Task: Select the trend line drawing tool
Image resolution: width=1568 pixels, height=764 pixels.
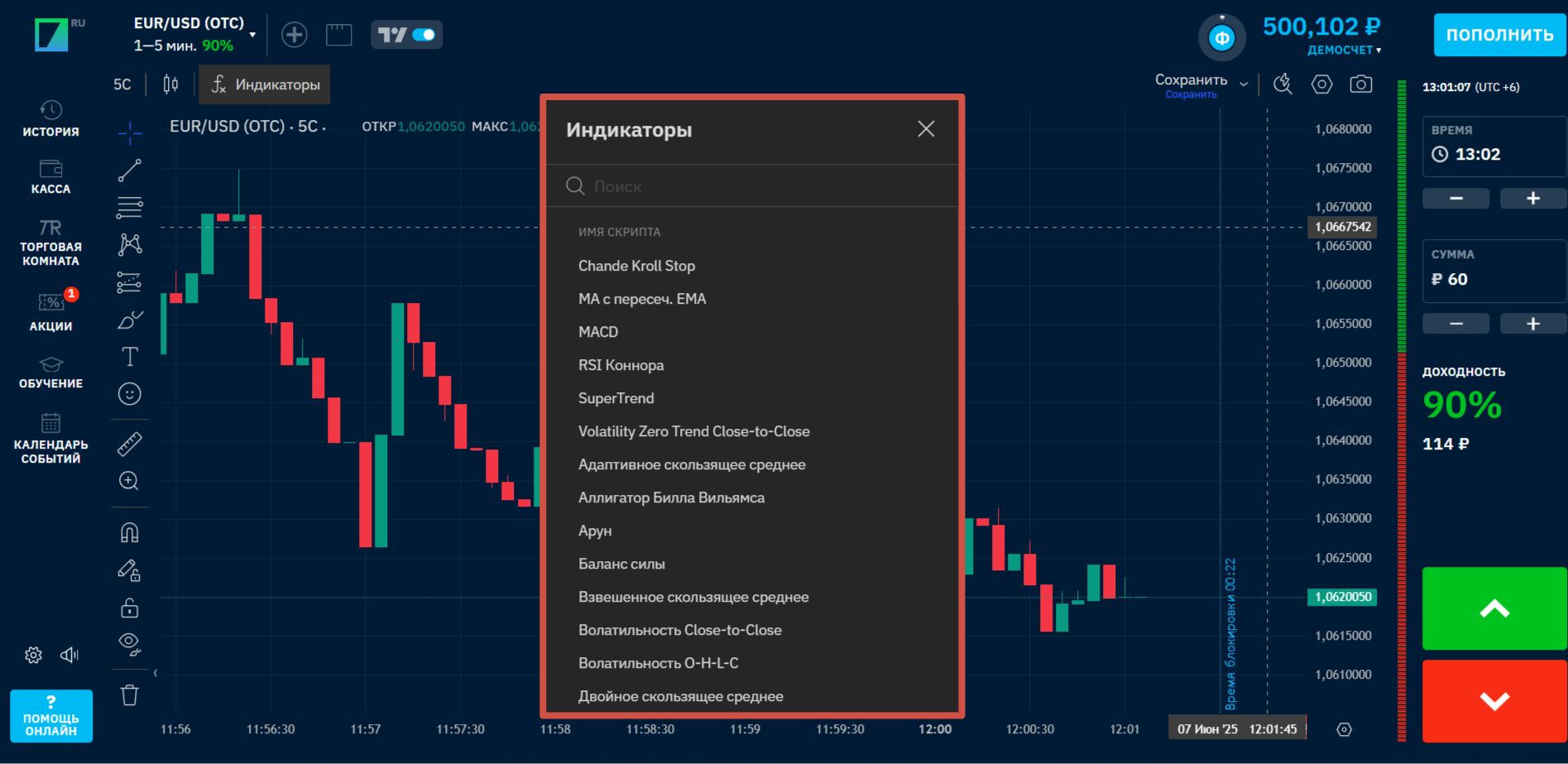Action: pos(130,171)
